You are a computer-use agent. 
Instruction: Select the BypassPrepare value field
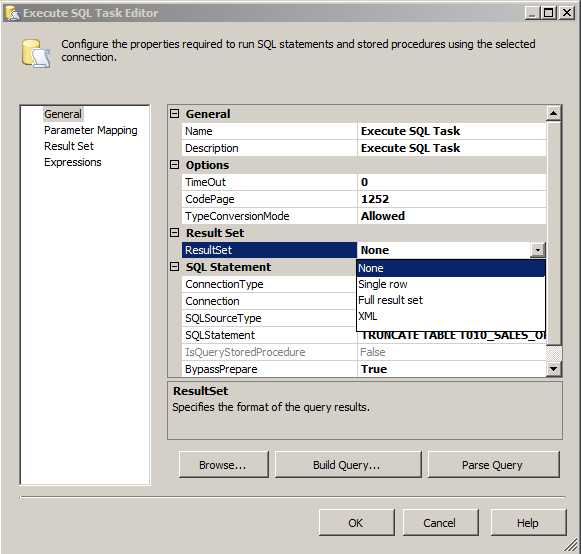coord(452,369)
